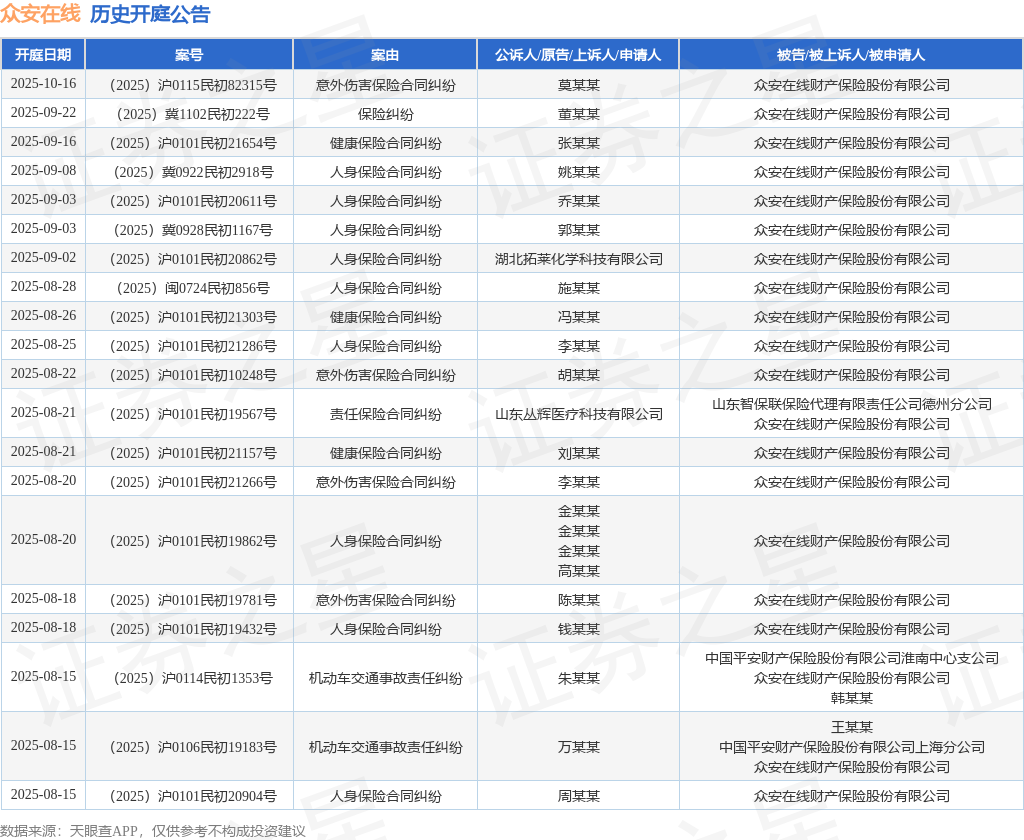The width and height of the screenshot is (1024, 840).
Task: Click date cell 2025-08-22
Action: (x=43, y=374)
